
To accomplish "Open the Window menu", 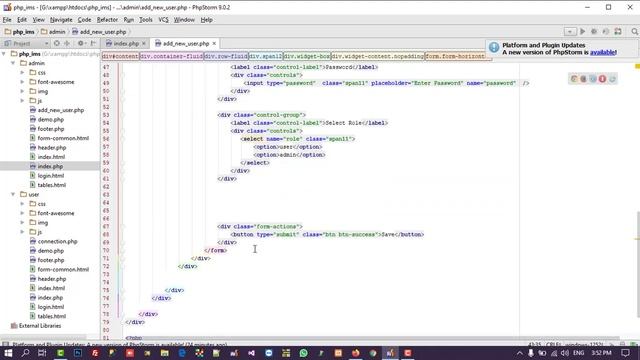I will (184, 20).
